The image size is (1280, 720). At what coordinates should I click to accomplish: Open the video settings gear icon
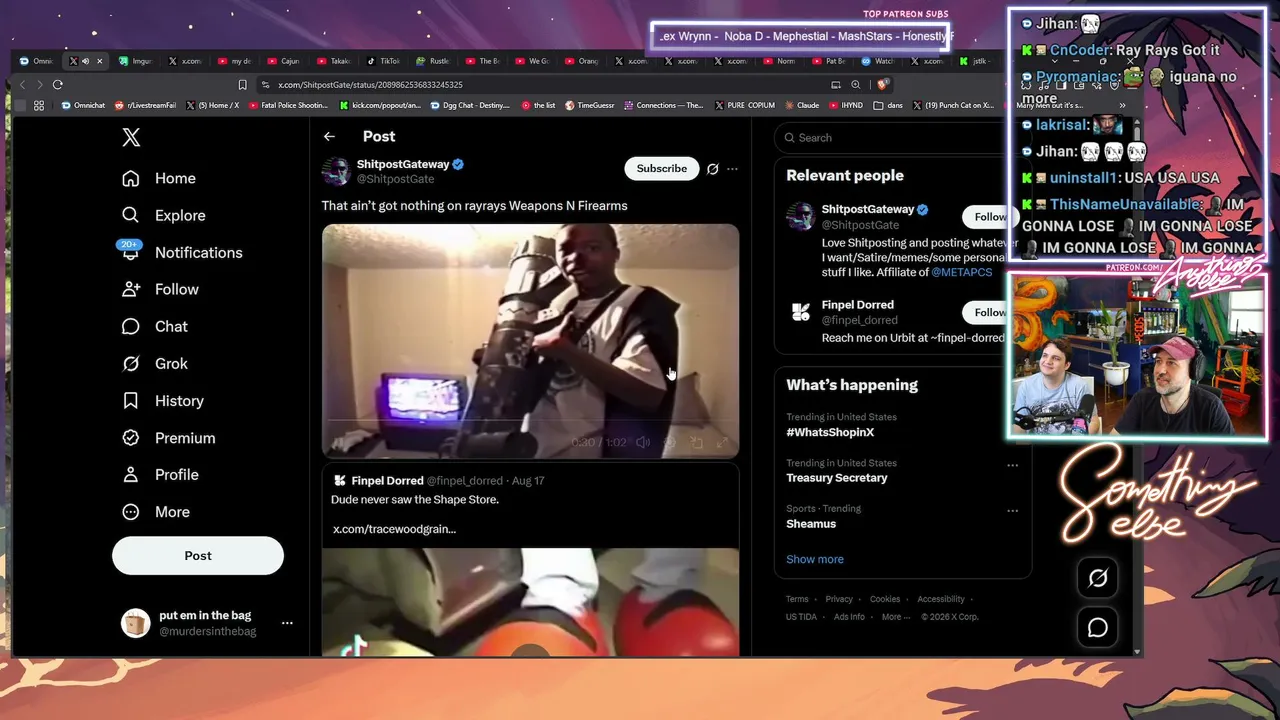tap(670, 442)
